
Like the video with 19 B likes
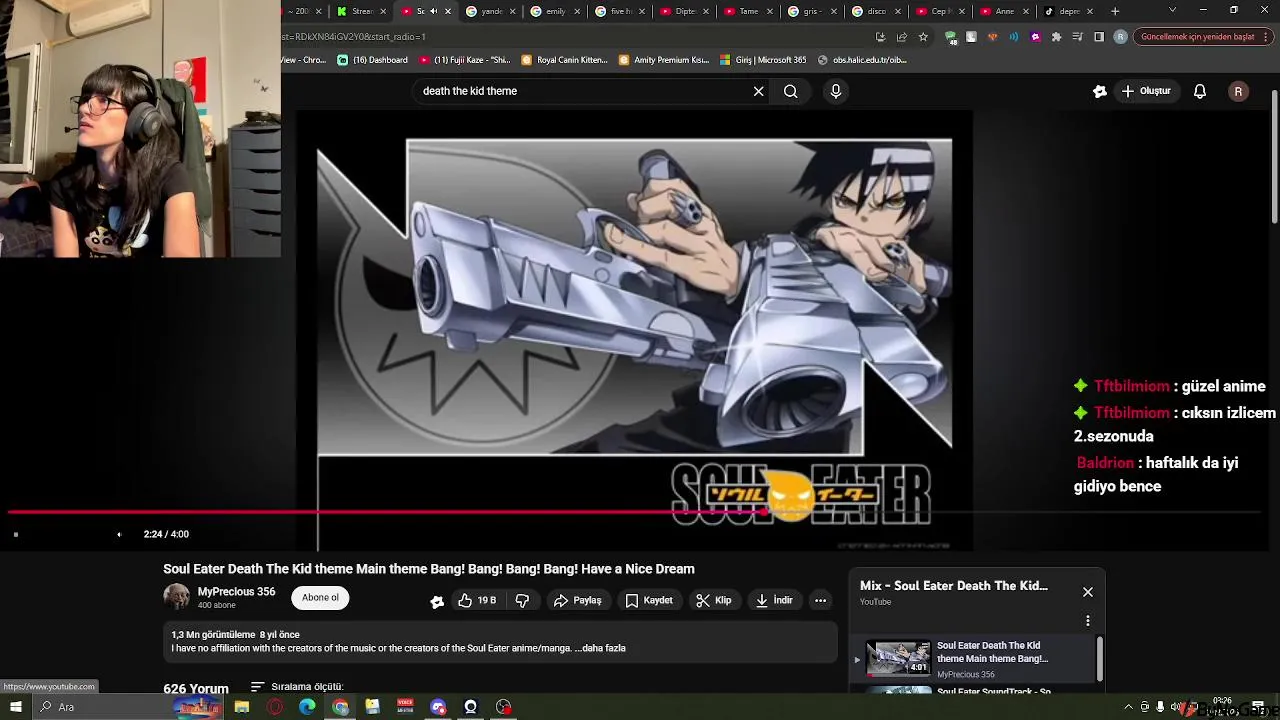coord(476,600)
